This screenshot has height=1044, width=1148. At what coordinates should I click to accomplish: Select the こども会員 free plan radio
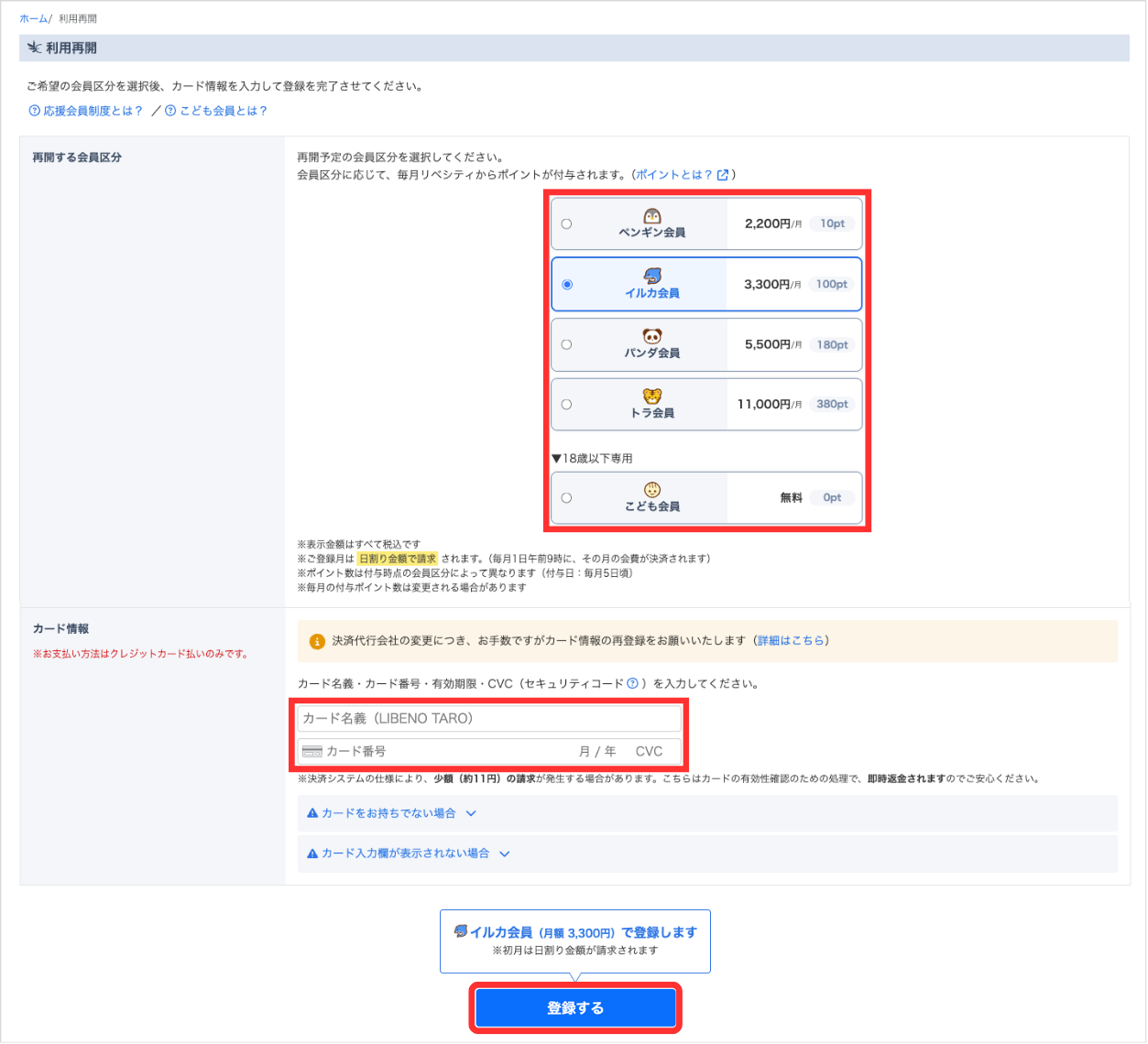click(566, 497)
